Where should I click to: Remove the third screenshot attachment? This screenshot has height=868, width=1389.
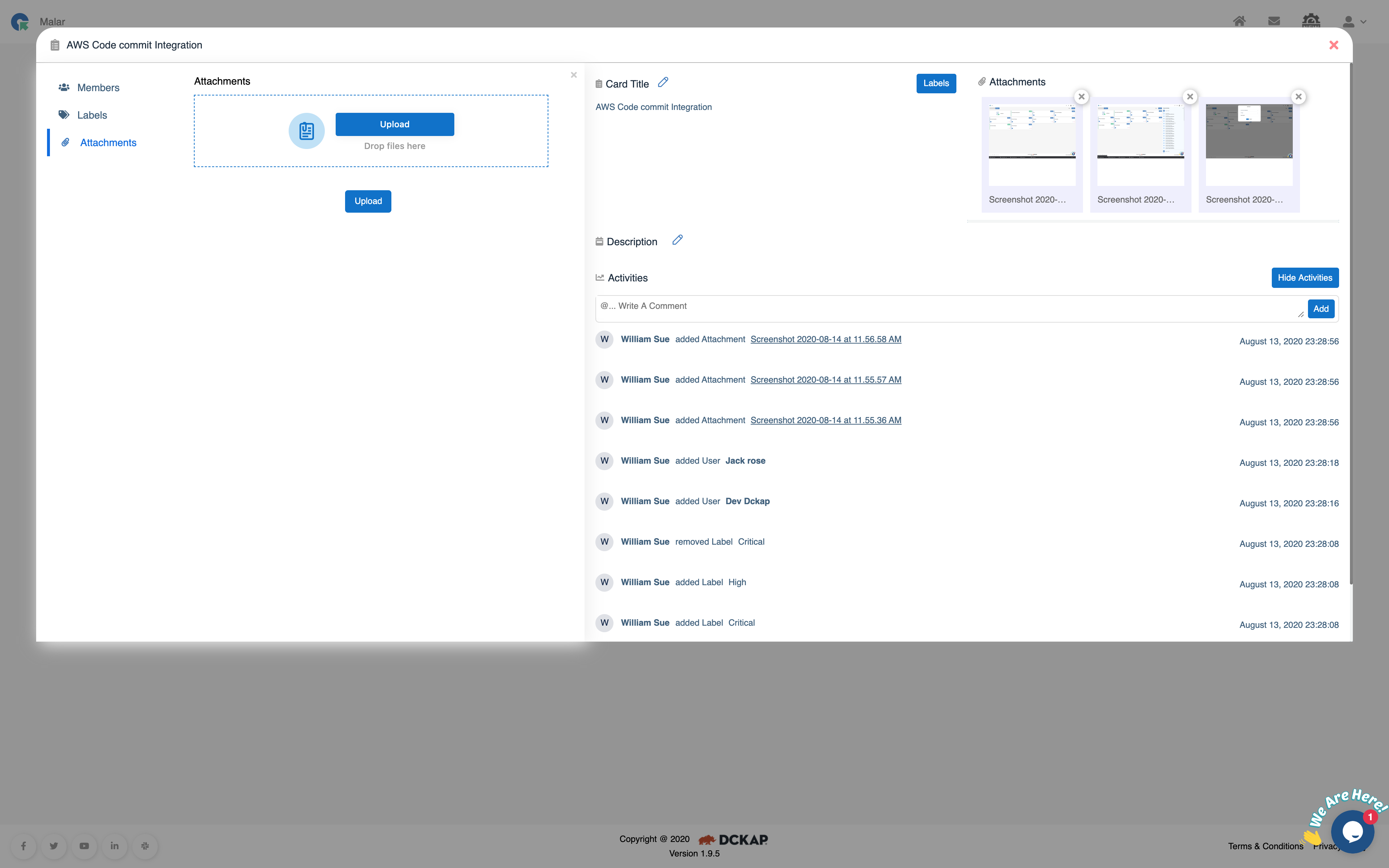pyautogui.click(x=1298, y=97)
